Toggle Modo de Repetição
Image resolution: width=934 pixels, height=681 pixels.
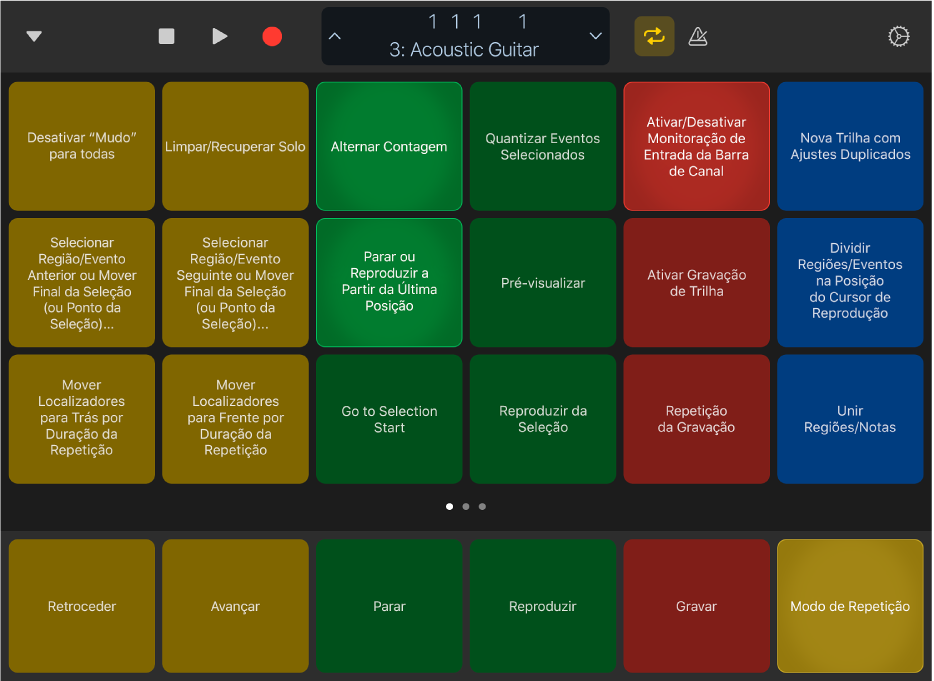coord(849,606)
